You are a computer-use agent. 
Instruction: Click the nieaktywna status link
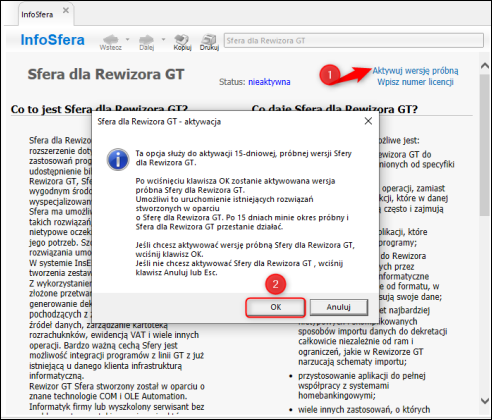(x=269, y=82)
